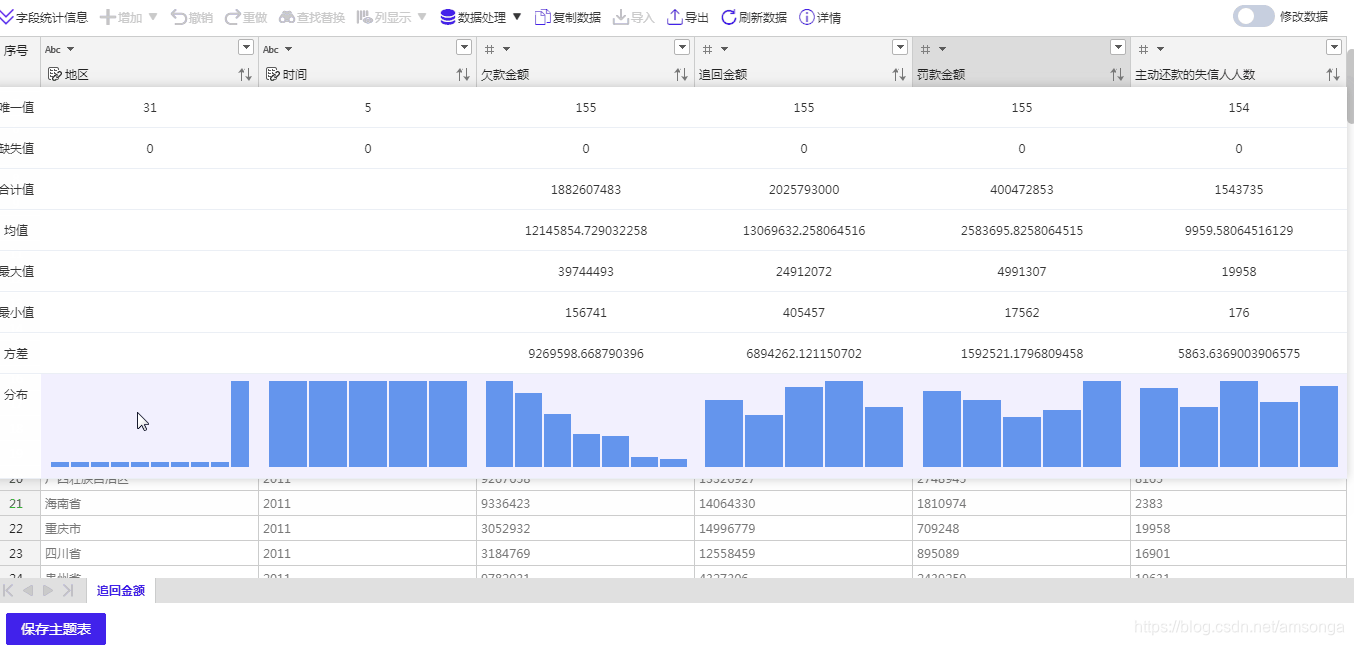This screenshot has height=645, width=1354.
Task: Change the Abc data type of 地区 column
Action: coord(60,50)
